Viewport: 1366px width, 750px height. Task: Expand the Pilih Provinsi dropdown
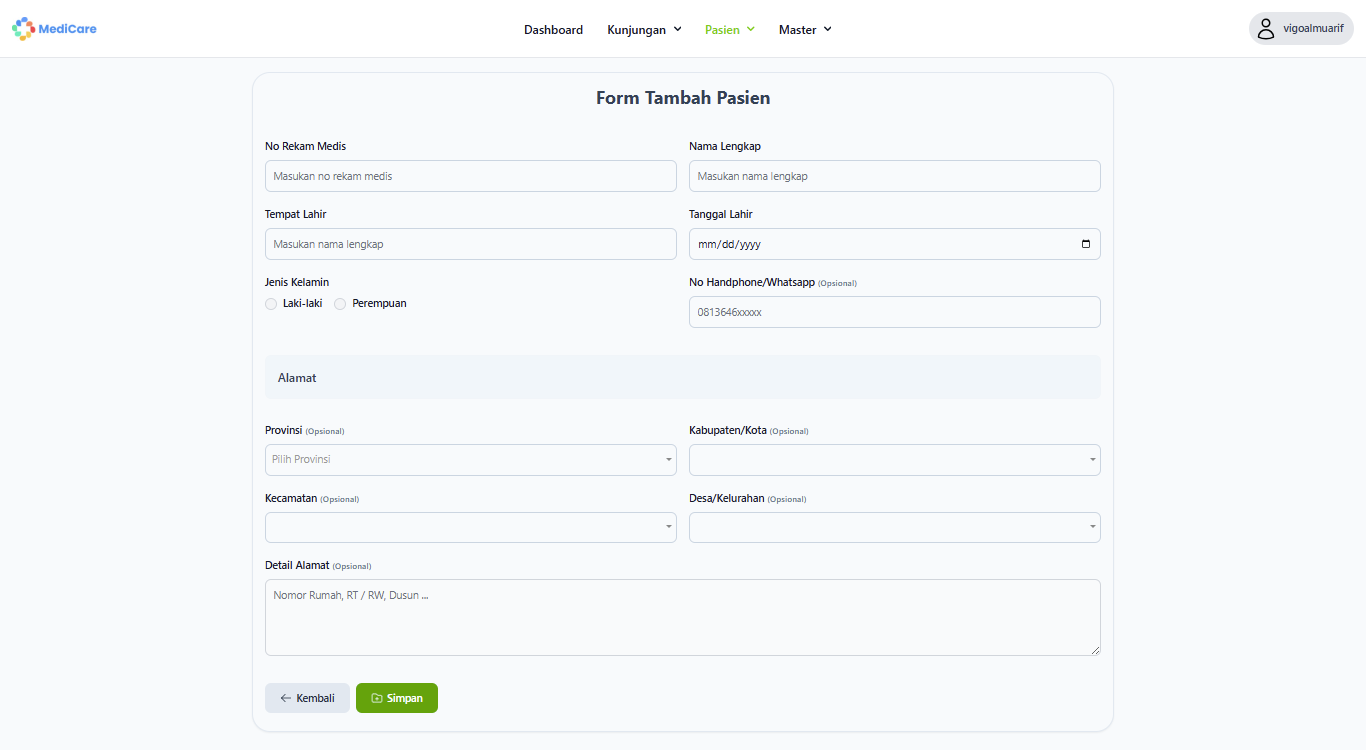tap(470, 460)
